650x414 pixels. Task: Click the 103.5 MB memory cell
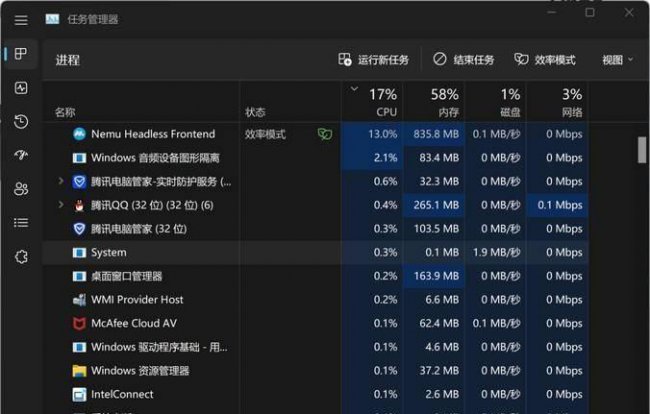pos(434,229)
